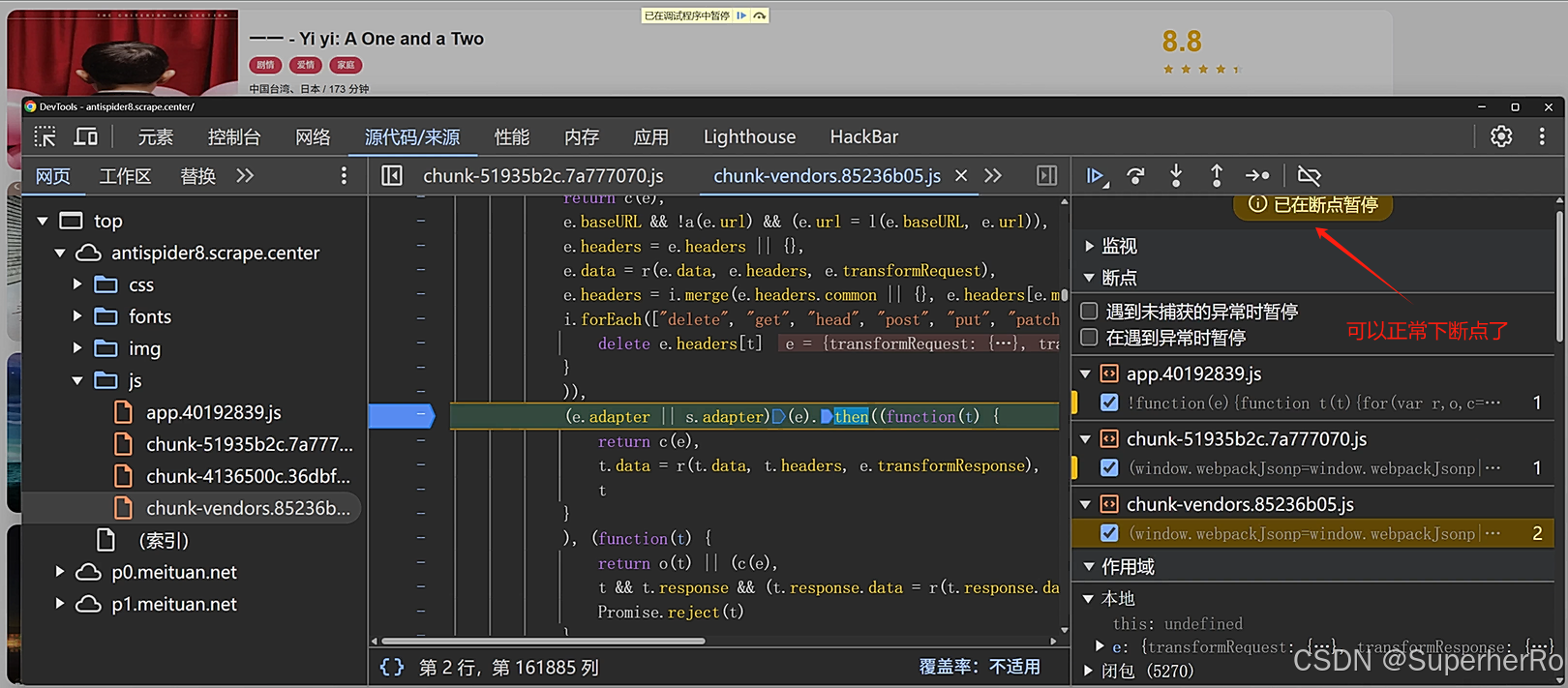The width and height of the screenshot is (1568, 688).
Task: Click the step over icon in the page paused overlay
Action: [x=760, y=15]
